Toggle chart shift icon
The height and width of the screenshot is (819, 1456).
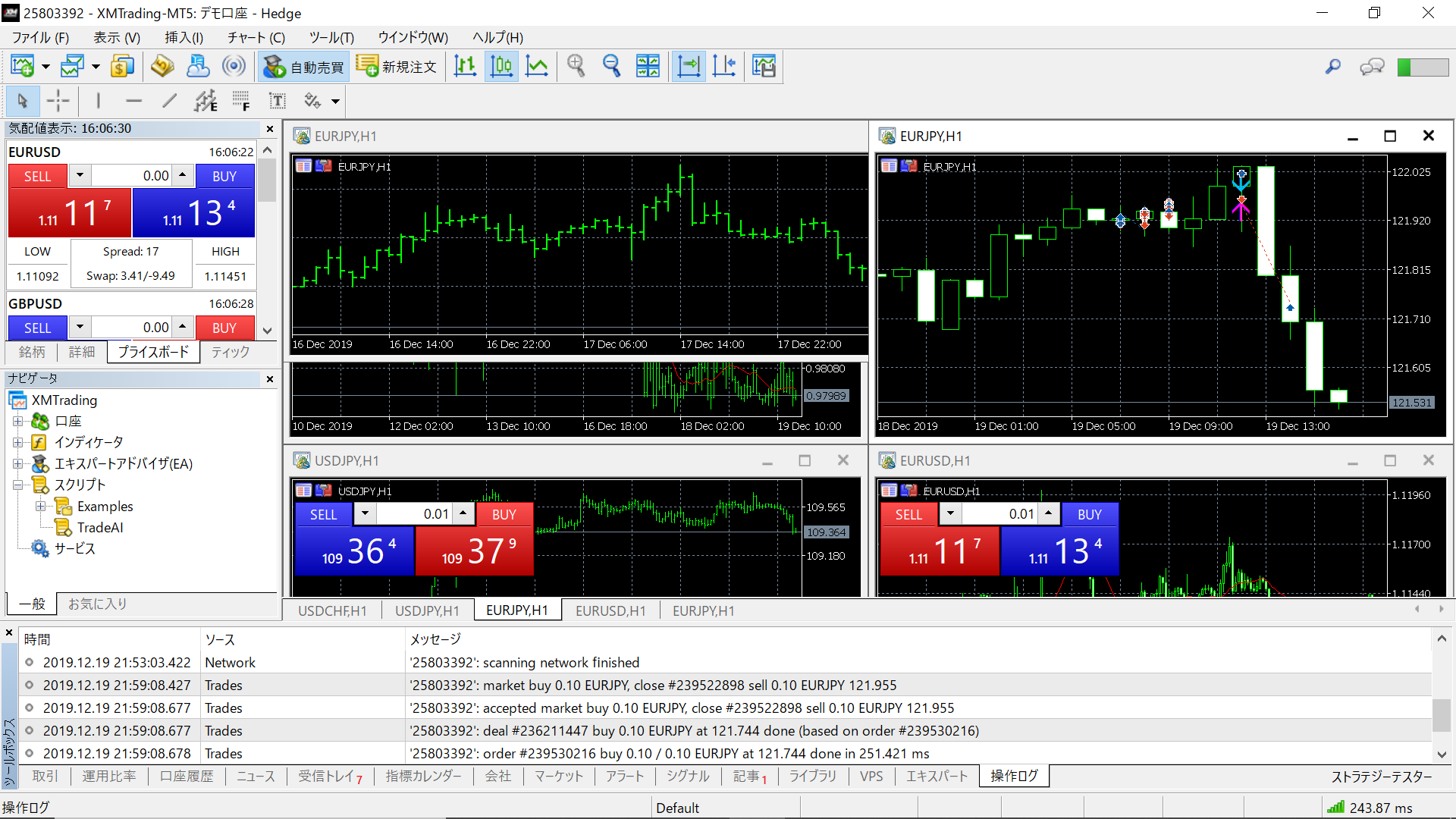[724, 67]
